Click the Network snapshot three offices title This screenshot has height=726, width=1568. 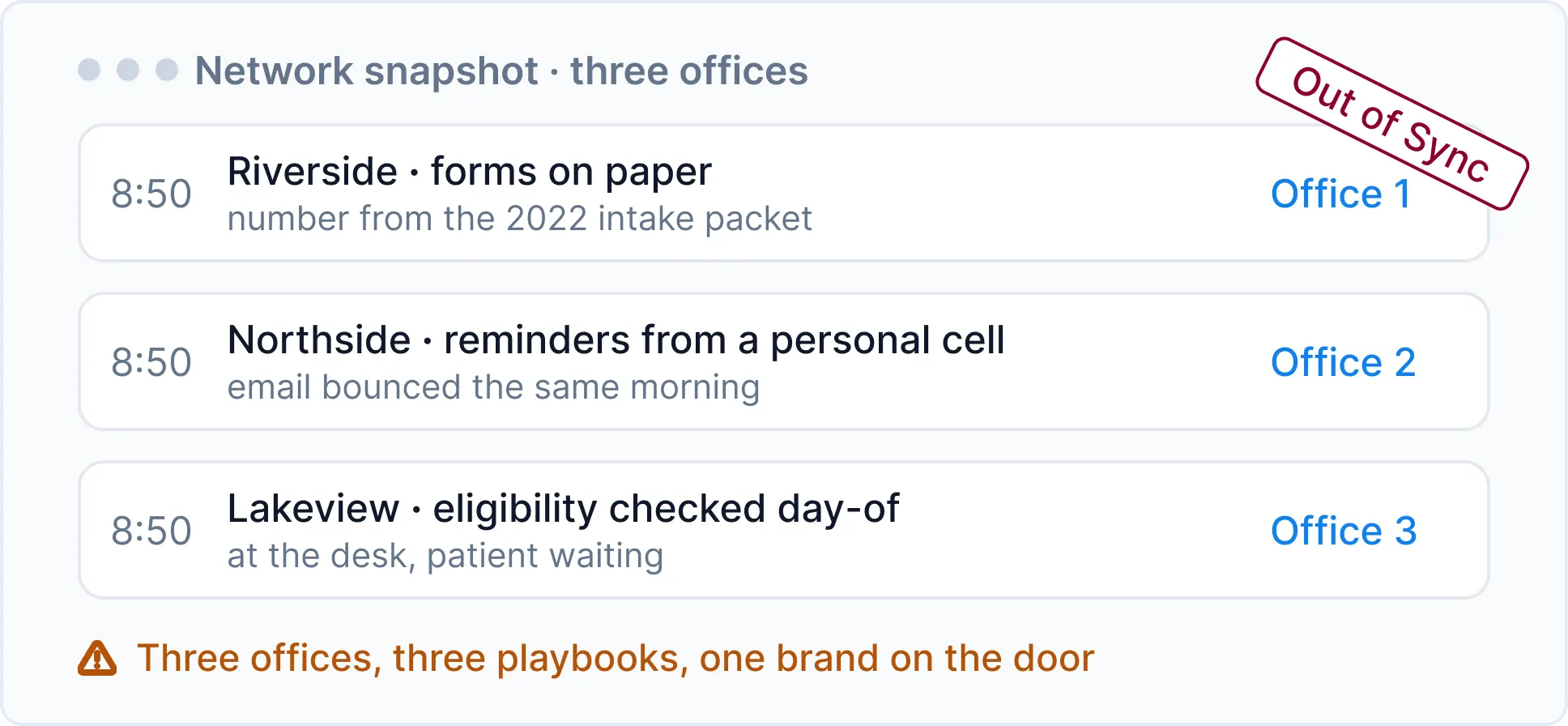click(501, 70)
